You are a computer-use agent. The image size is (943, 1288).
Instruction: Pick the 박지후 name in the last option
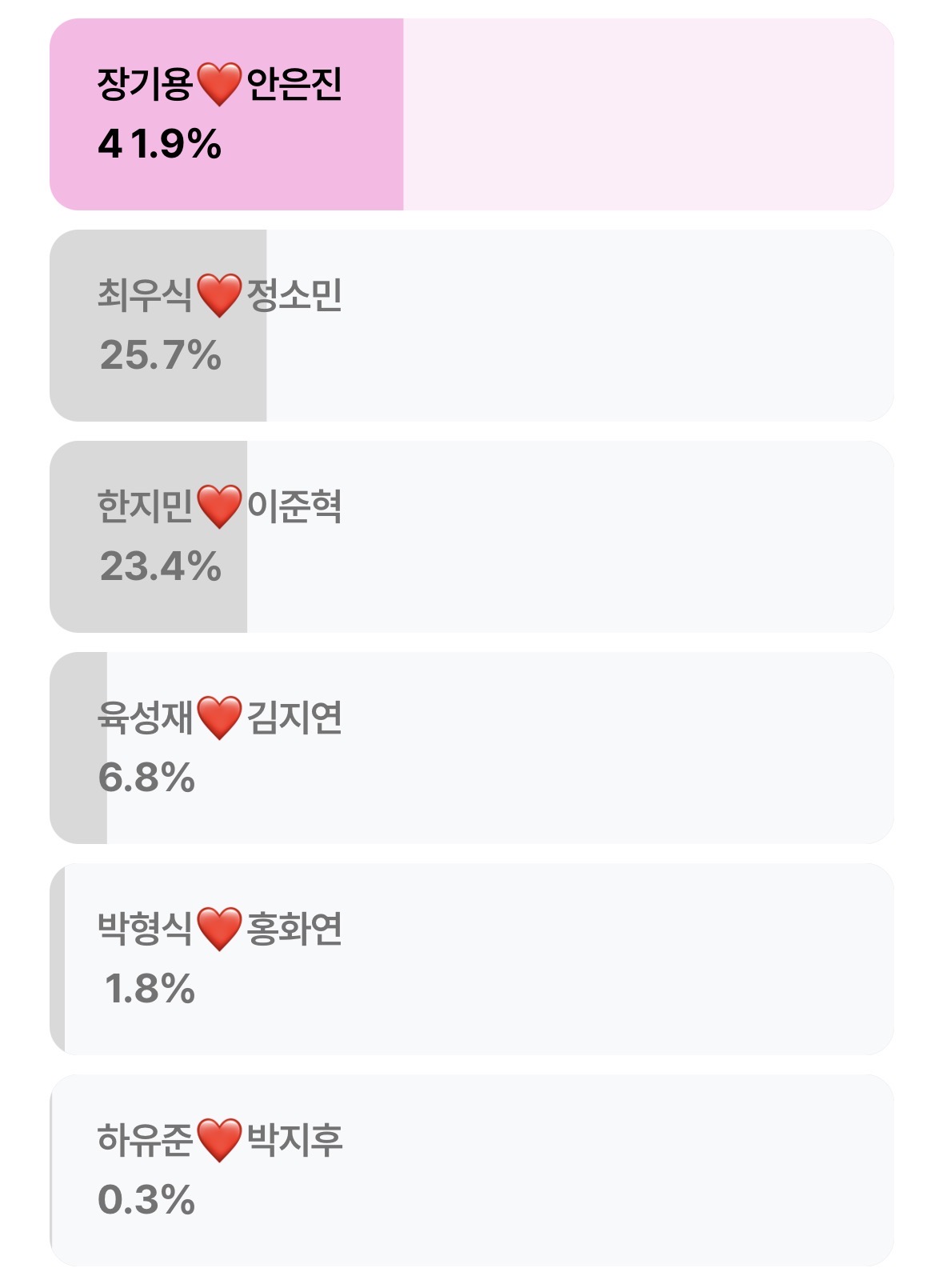point(294,1140)
